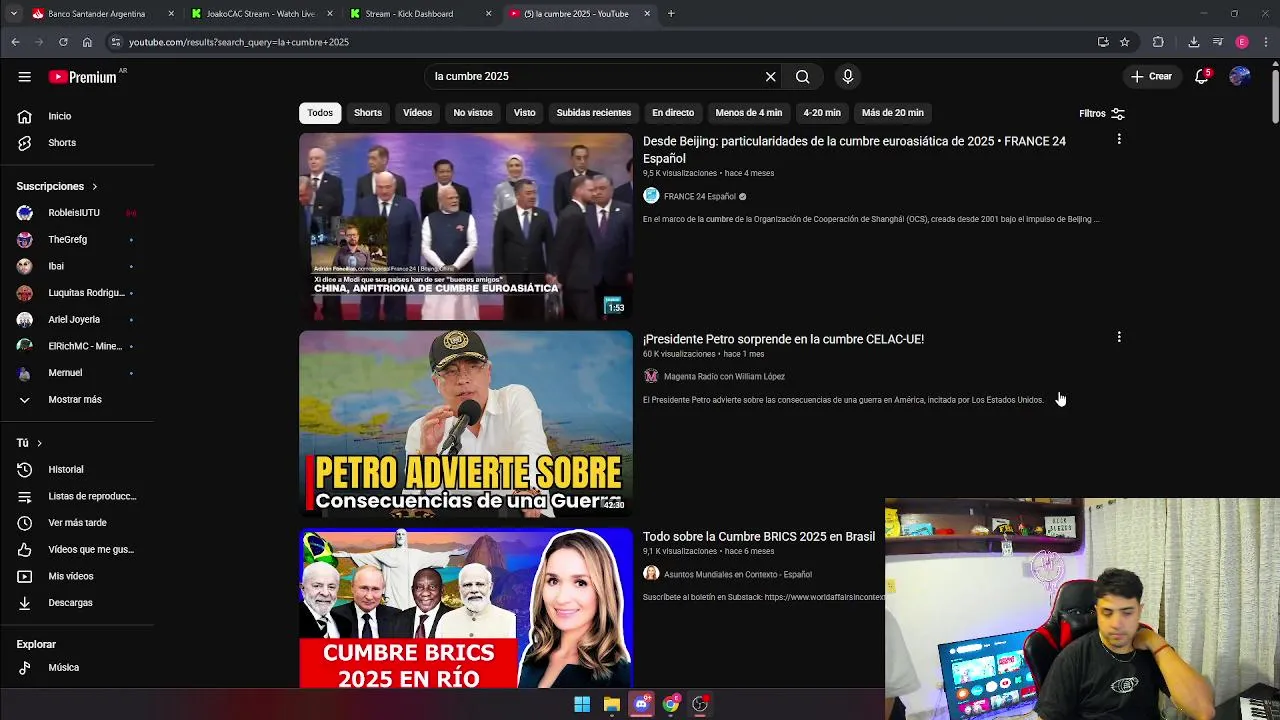This screenshot has width=1280, height=720.
Task: Open Discord from taskbar
Action: point(642,705)
